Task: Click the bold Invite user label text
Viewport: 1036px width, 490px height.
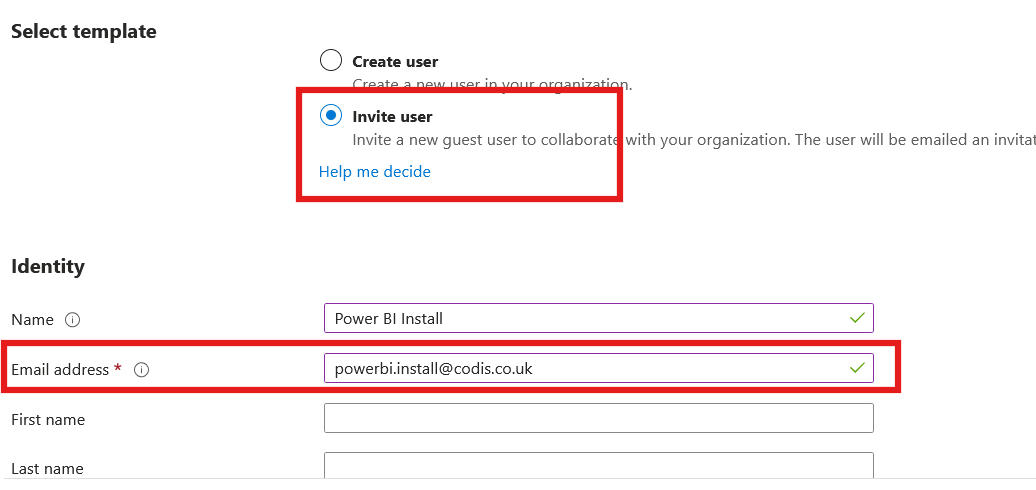Action: click(x=392, y=116)
